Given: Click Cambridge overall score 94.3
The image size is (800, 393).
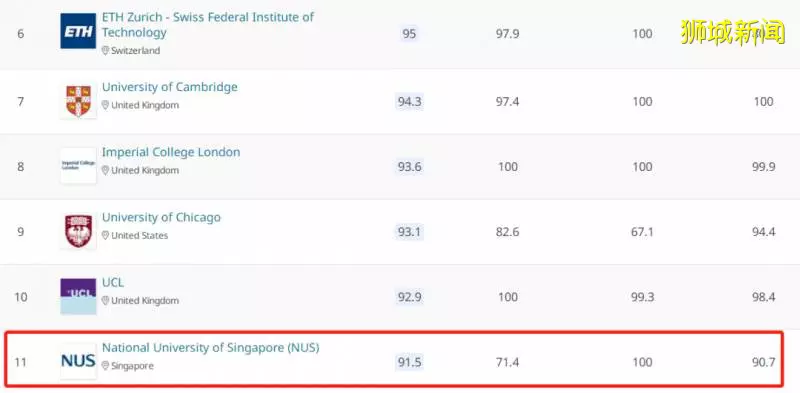Looking at the screenshot, I should point(409,101).
